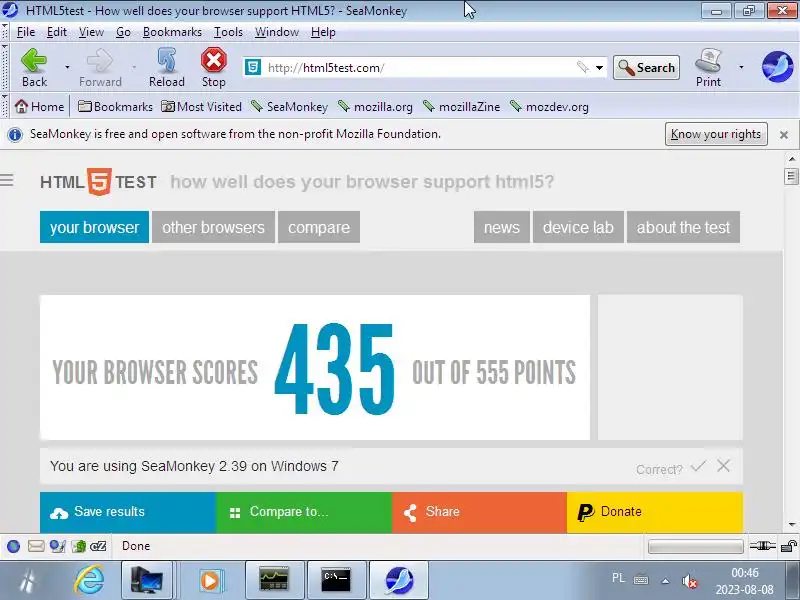Open the SeaMonkey bookmark link
The width and height of the screenshot is (800, 600).
(290, 107)
